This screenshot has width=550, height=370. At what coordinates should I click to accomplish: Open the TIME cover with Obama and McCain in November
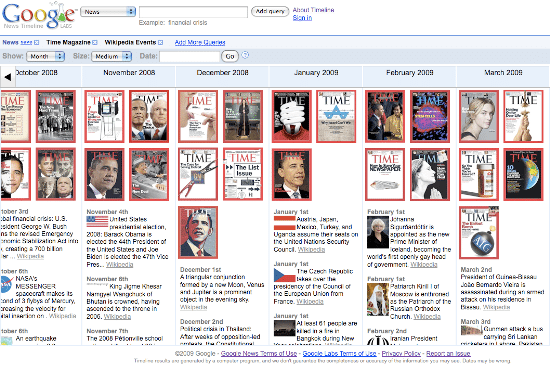click(x=149, y=116)
